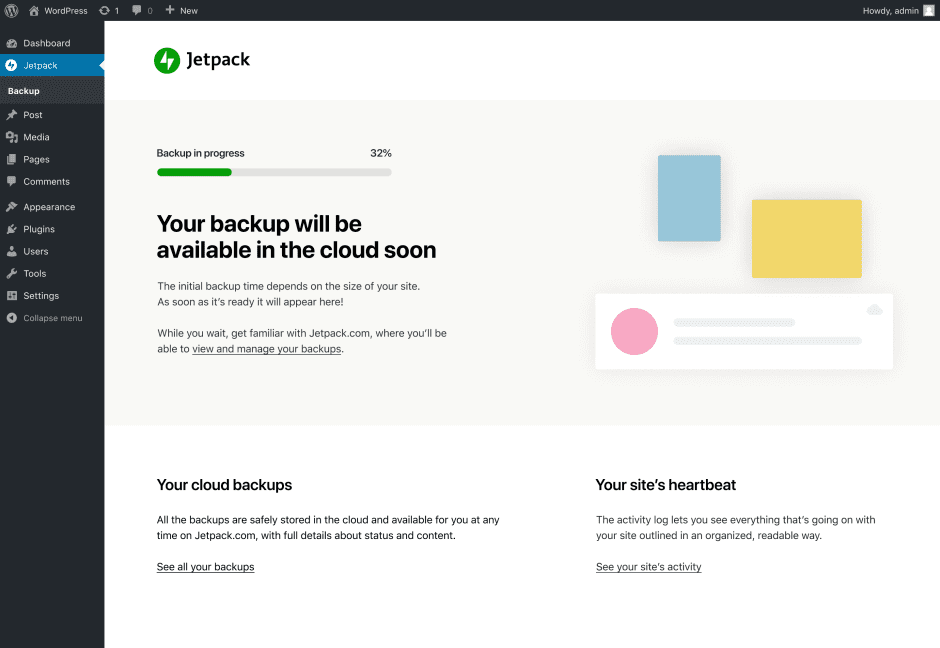940x648 pixels.
Task: Click the Users person icon
Action: [11, 251]
